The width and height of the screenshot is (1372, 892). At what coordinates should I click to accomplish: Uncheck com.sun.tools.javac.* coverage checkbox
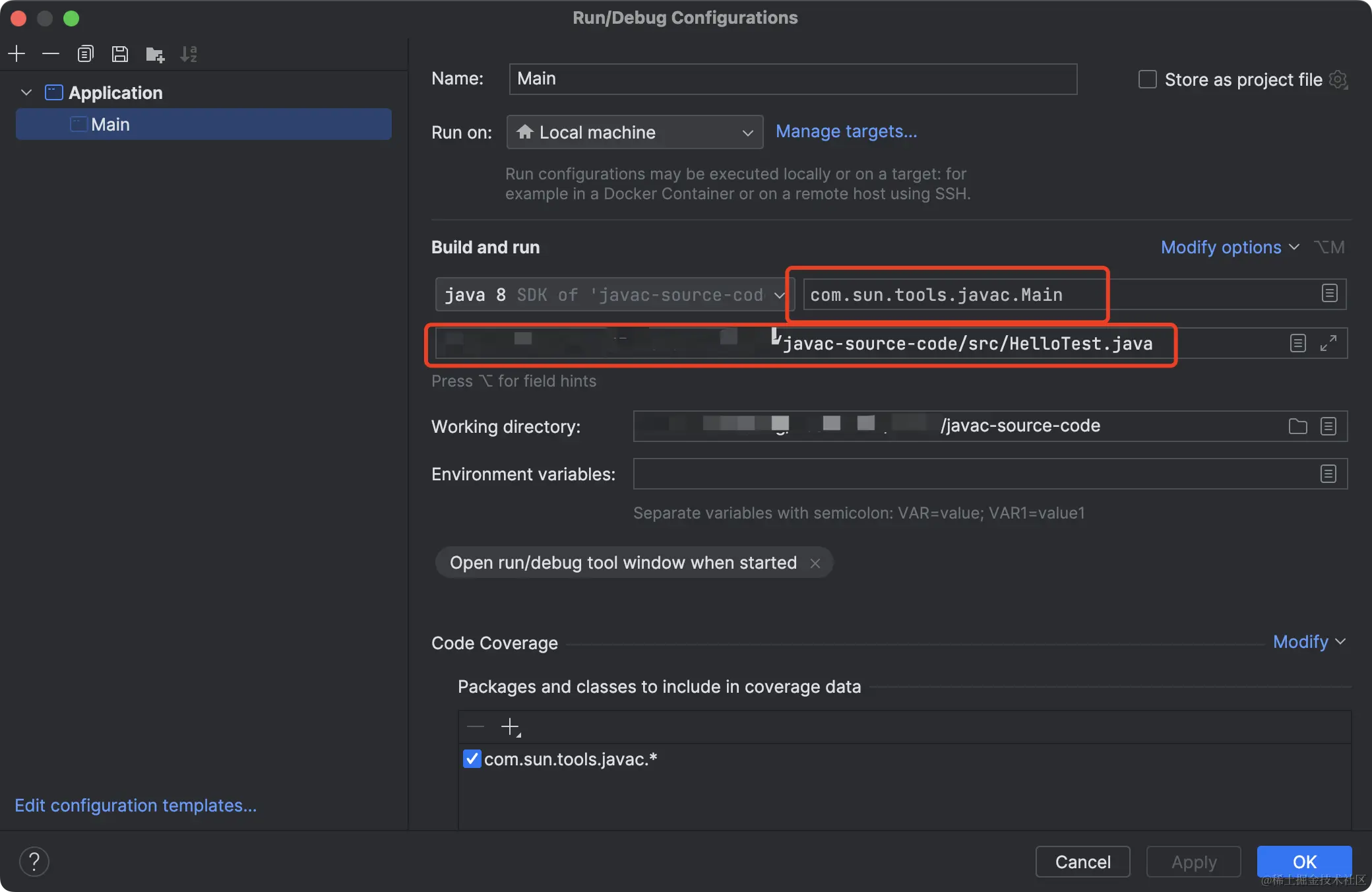[472, 759]
